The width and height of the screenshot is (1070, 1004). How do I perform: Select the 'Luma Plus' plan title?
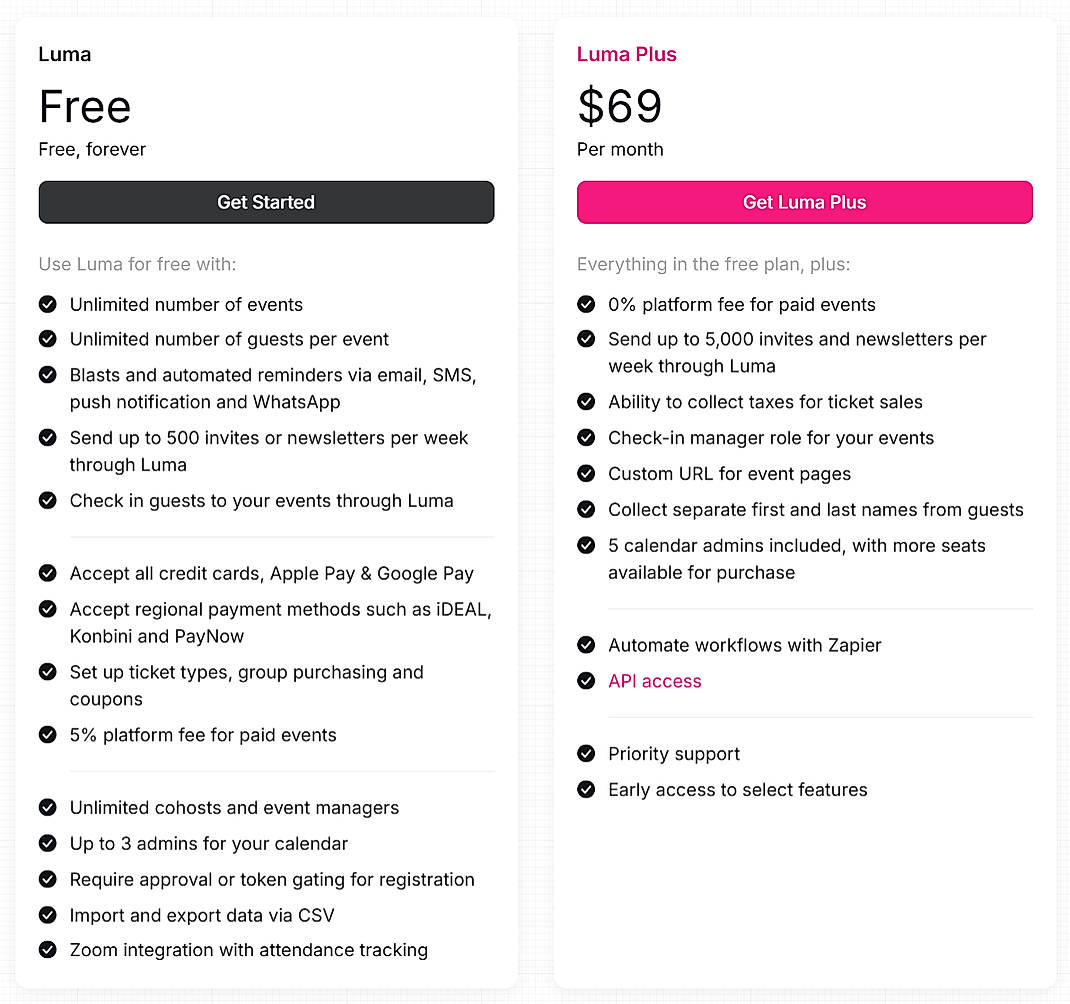click(x=627, y=54)
